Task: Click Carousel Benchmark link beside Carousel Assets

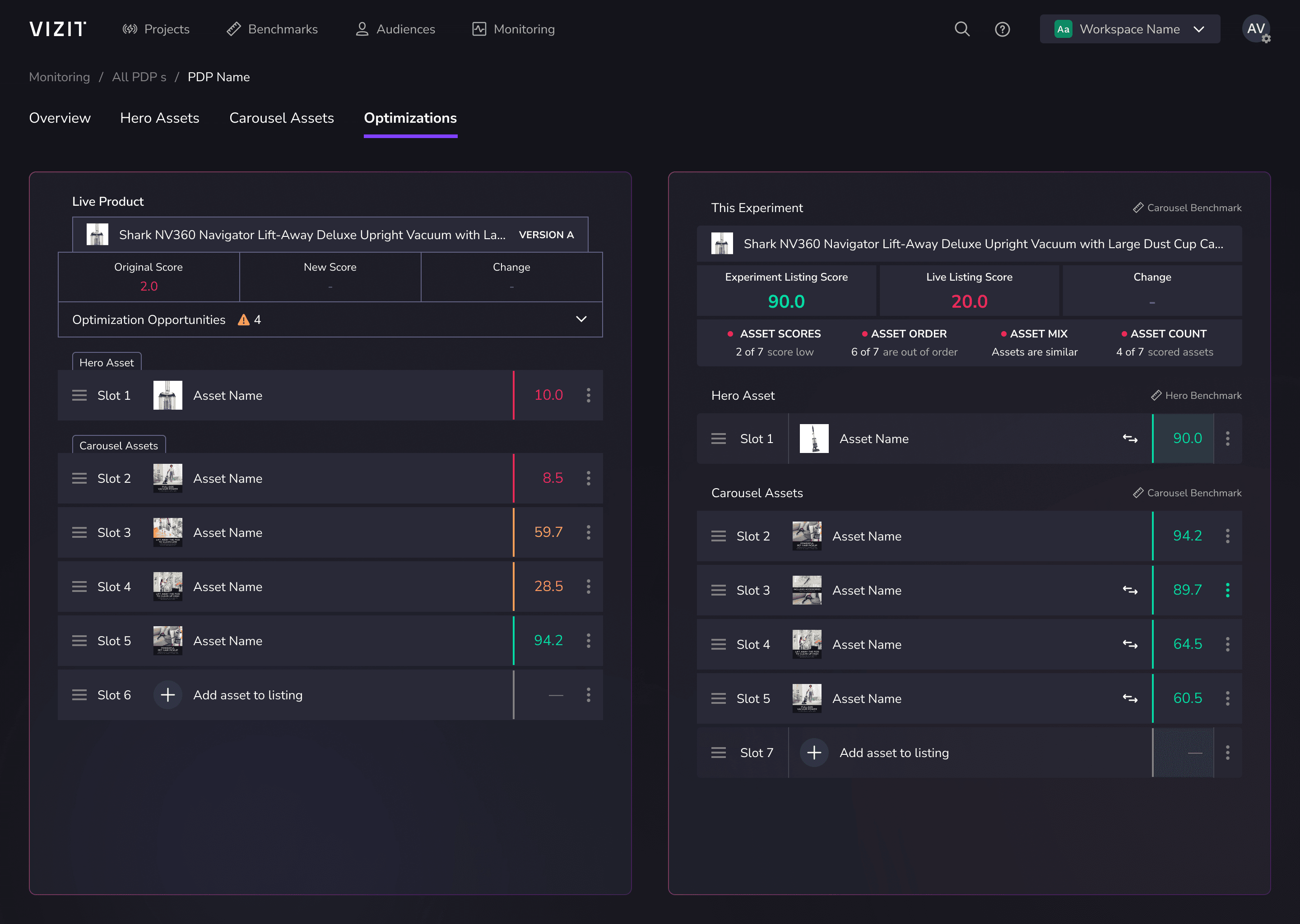Action: tap(1187, 493)
